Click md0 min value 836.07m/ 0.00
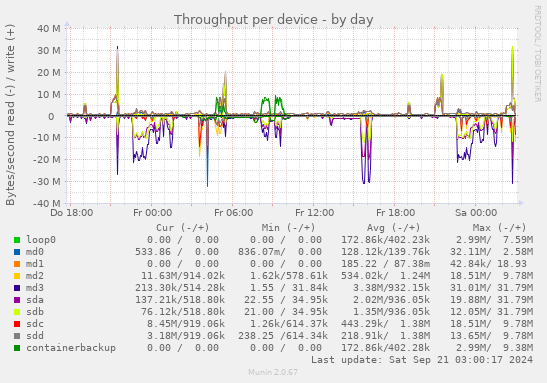The height and width of the screenshot is (383, 547). 280,252
